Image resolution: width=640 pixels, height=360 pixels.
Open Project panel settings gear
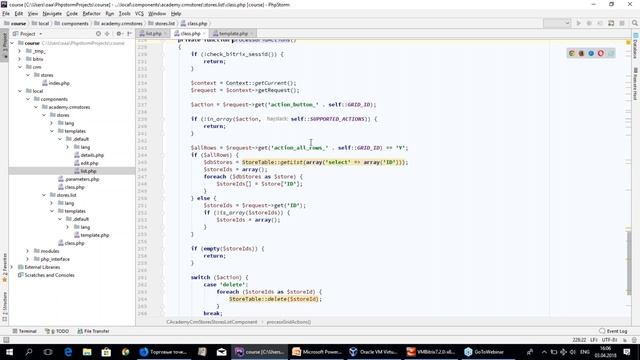click(119, 34)
